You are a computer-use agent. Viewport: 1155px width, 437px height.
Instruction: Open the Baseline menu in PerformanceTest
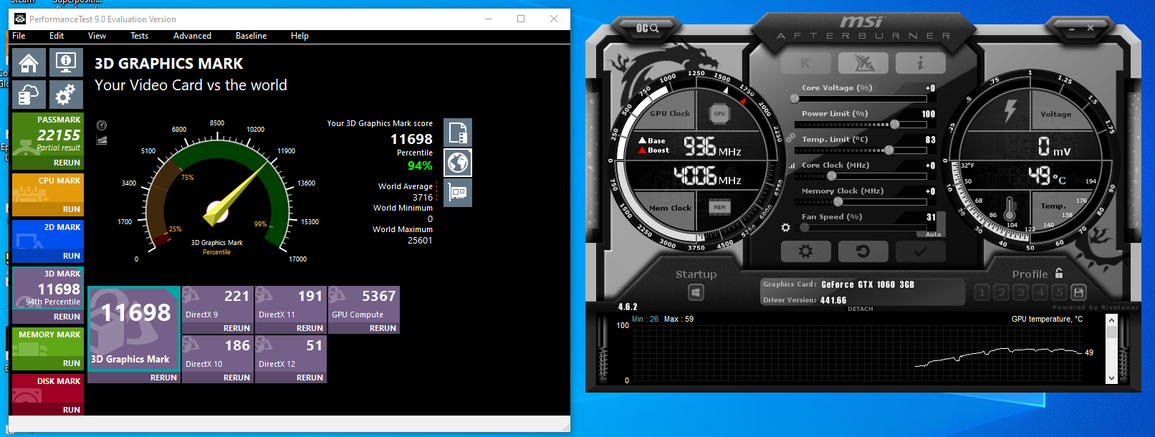click(x=251, y=35)
